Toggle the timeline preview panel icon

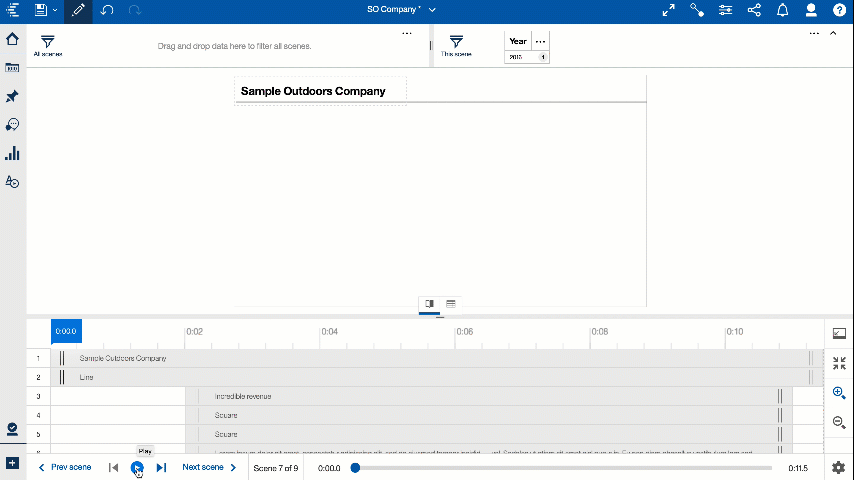click(x=839, y=333)
